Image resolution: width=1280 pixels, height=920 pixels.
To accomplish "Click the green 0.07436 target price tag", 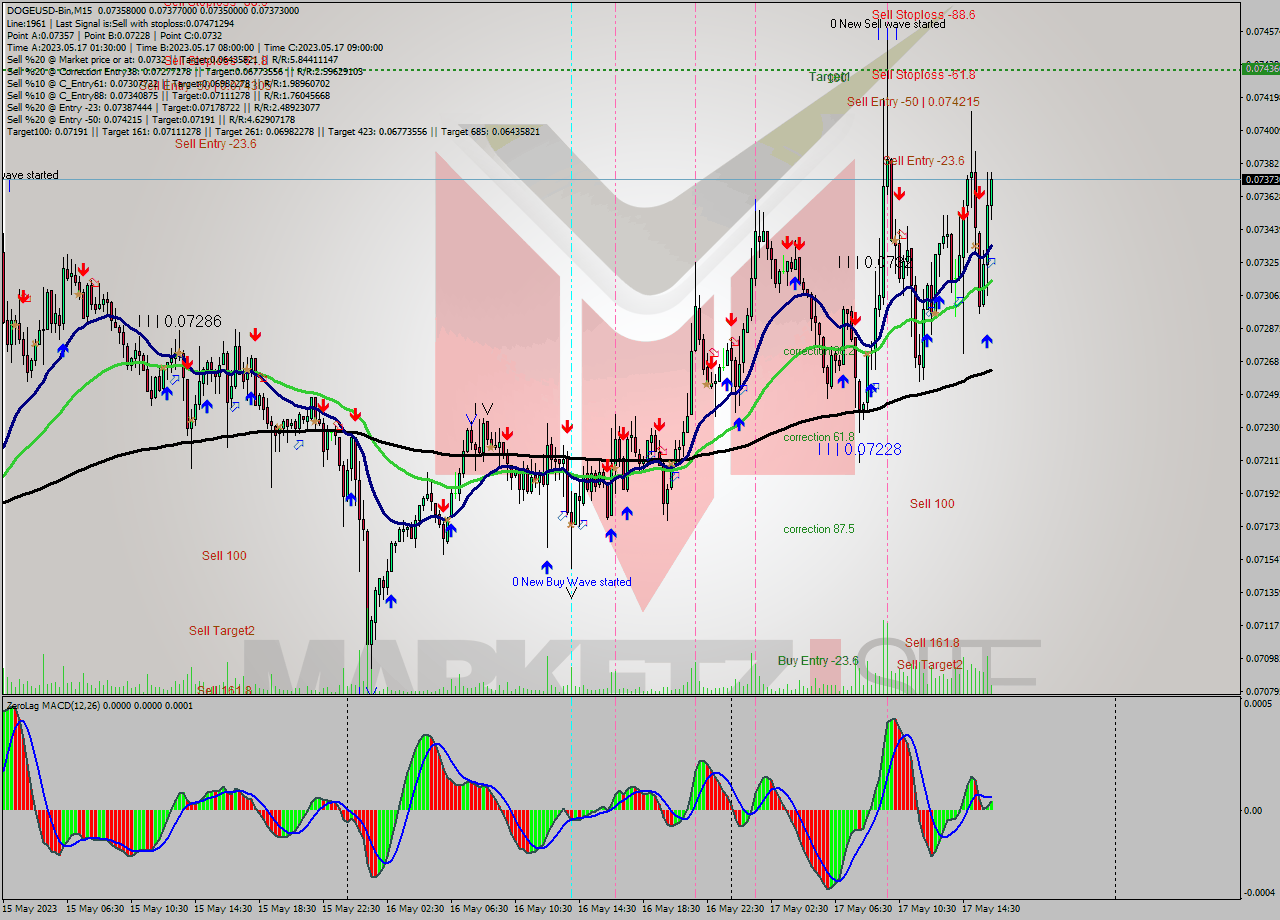I will 1260,68.
